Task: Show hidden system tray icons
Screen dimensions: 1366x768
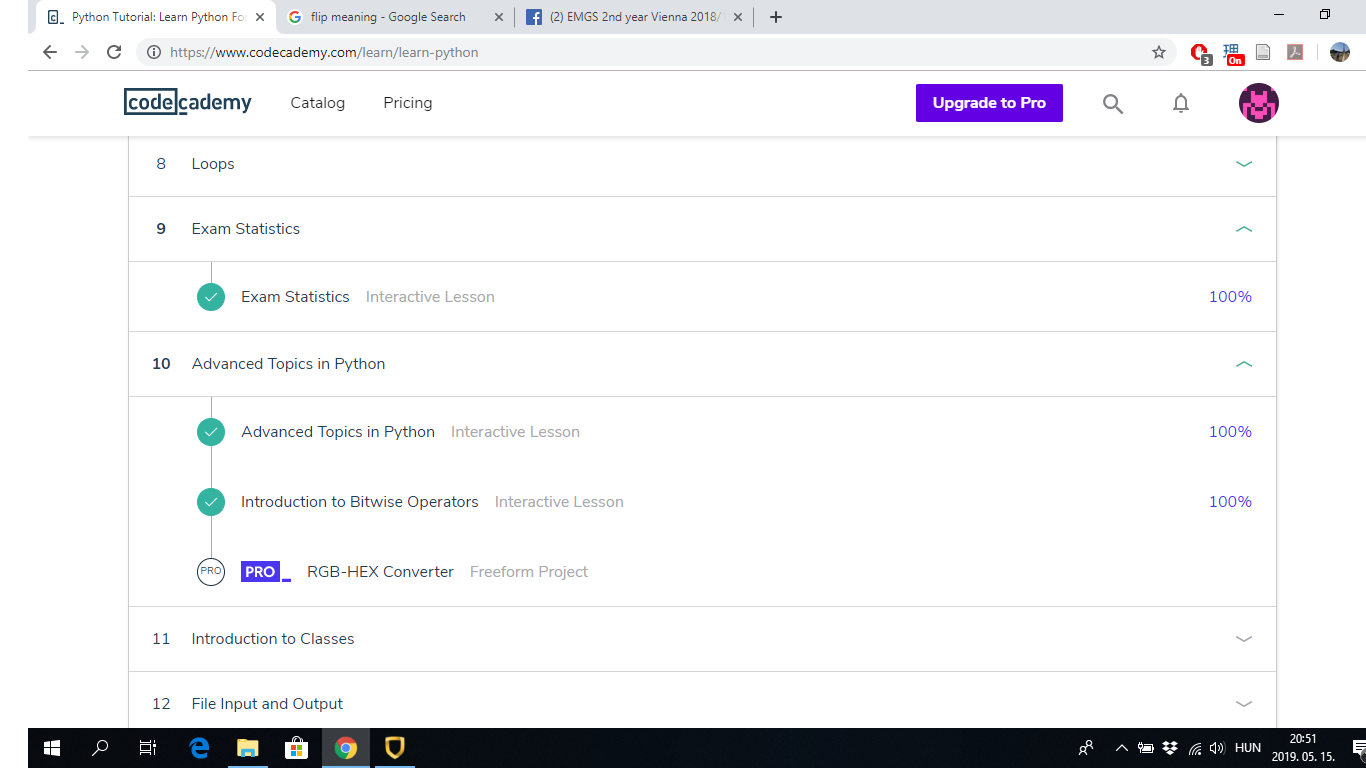Action: tap(1122, 748)
